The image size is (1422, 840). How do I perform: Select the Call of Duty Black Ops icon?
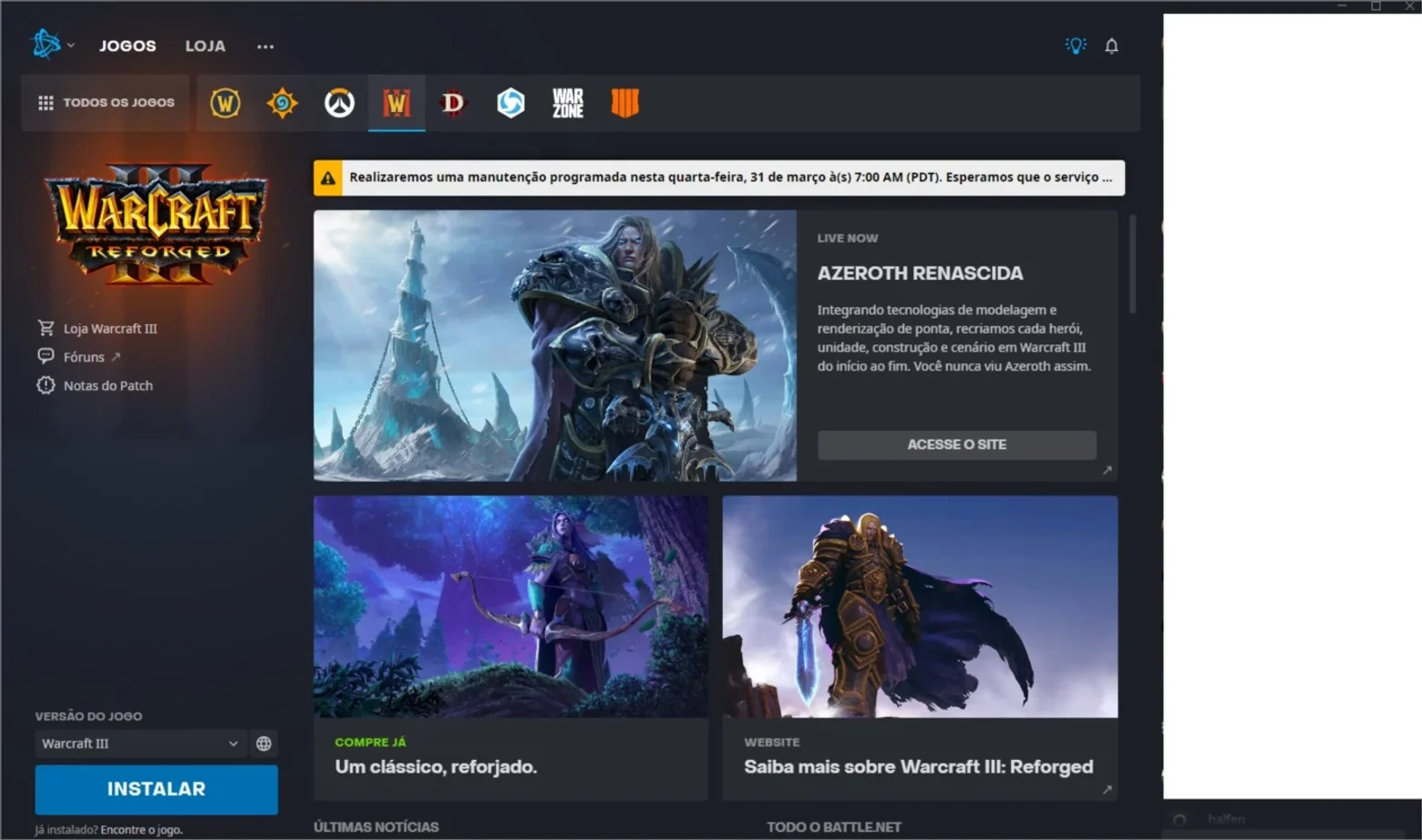coord(624,103)
